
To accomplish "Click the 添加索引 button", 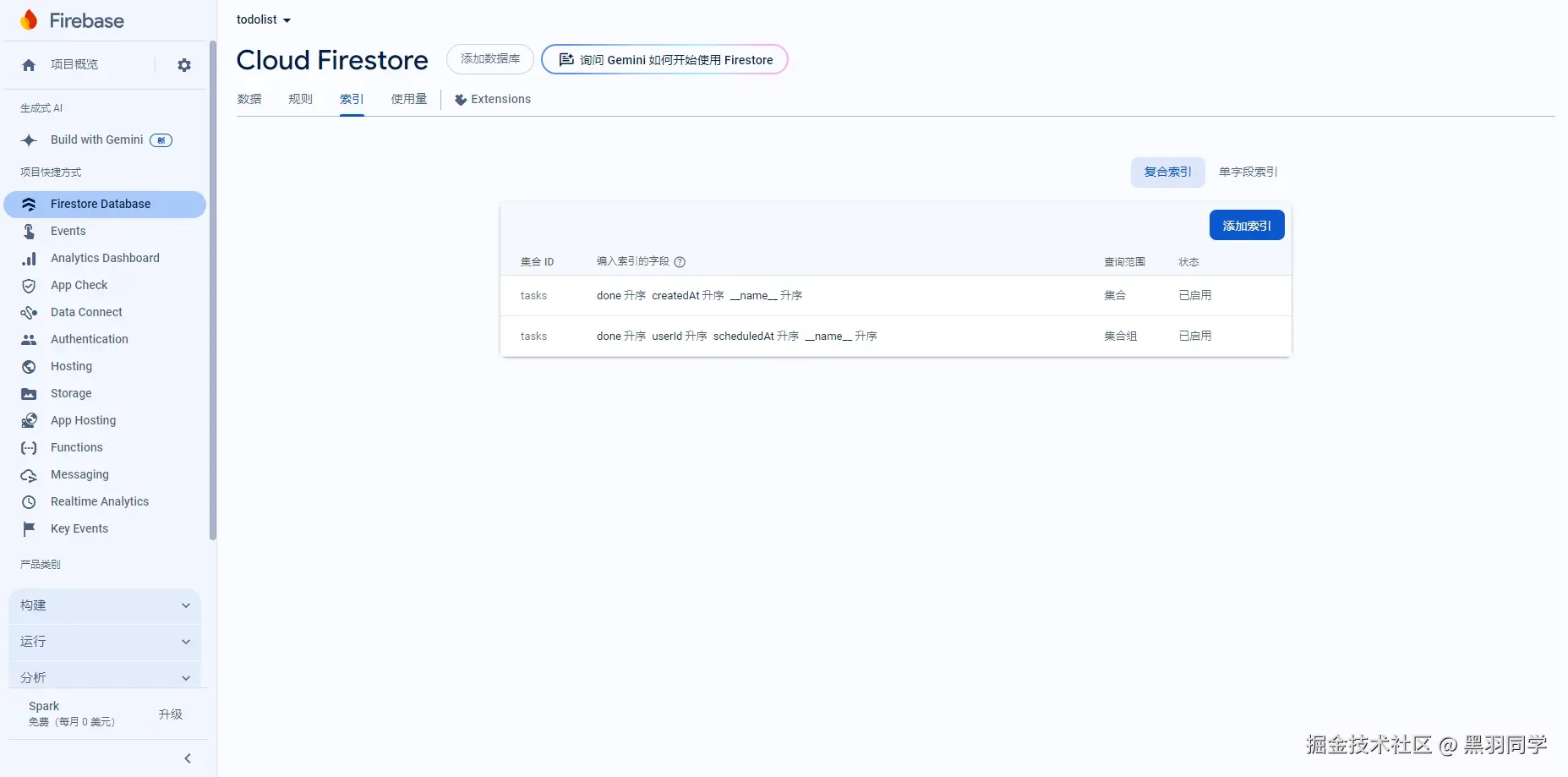I will (1247, 225).
